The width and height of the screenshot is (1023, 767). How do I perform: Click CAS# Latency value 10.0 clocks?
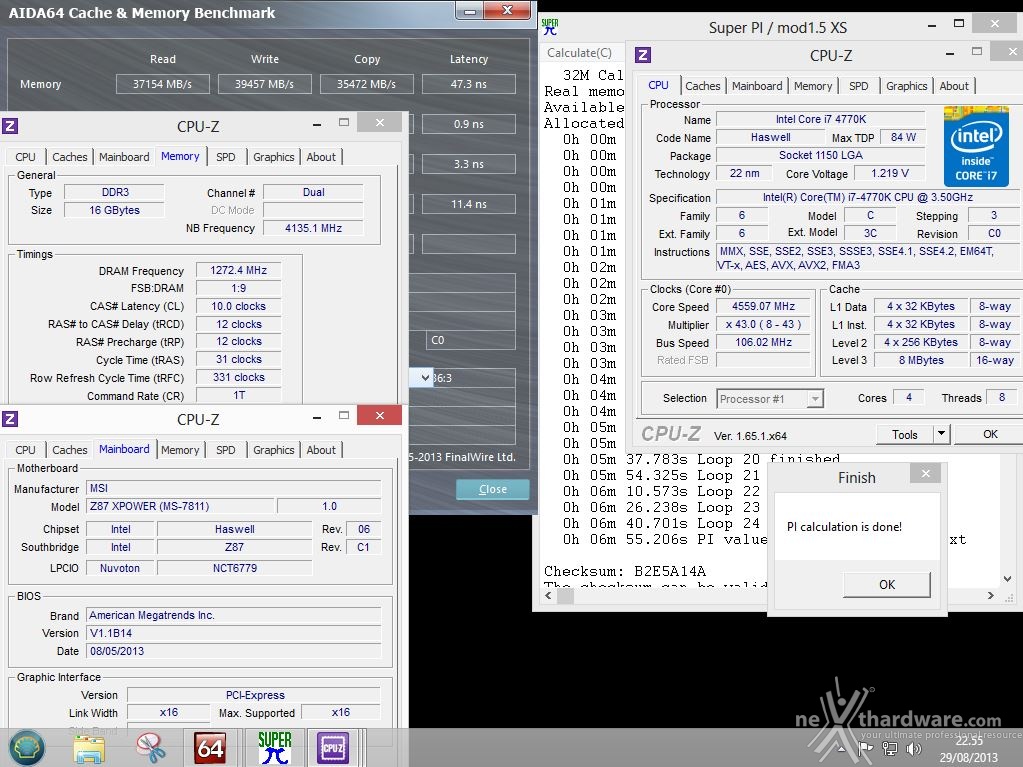pos(238,306)
